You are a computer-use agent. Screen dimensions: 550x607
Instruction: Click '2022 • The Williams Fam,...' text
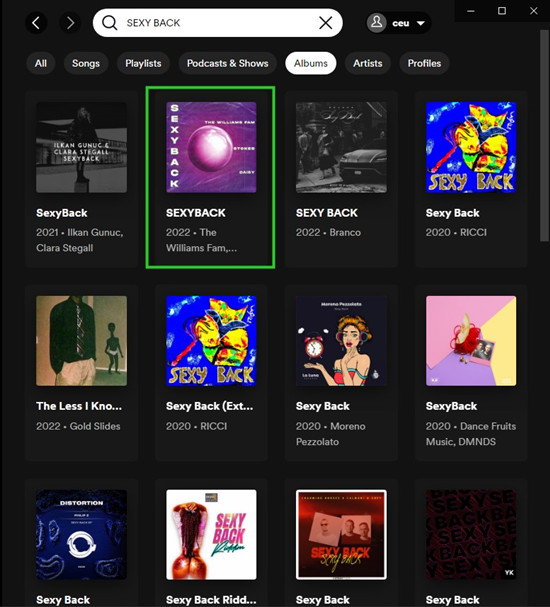201,240
